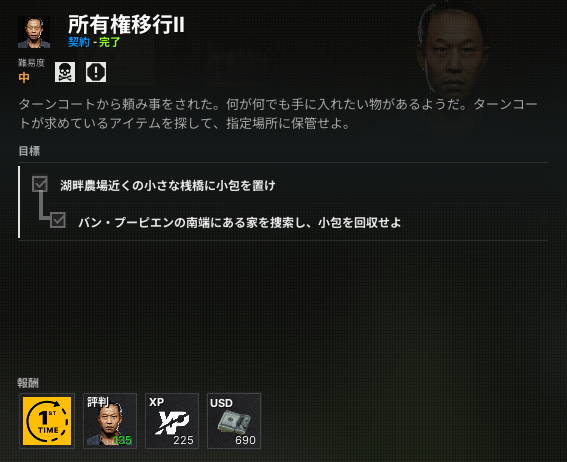The image size is (567, 462).
Task: Select the pier package objective text
Action: 168,185
